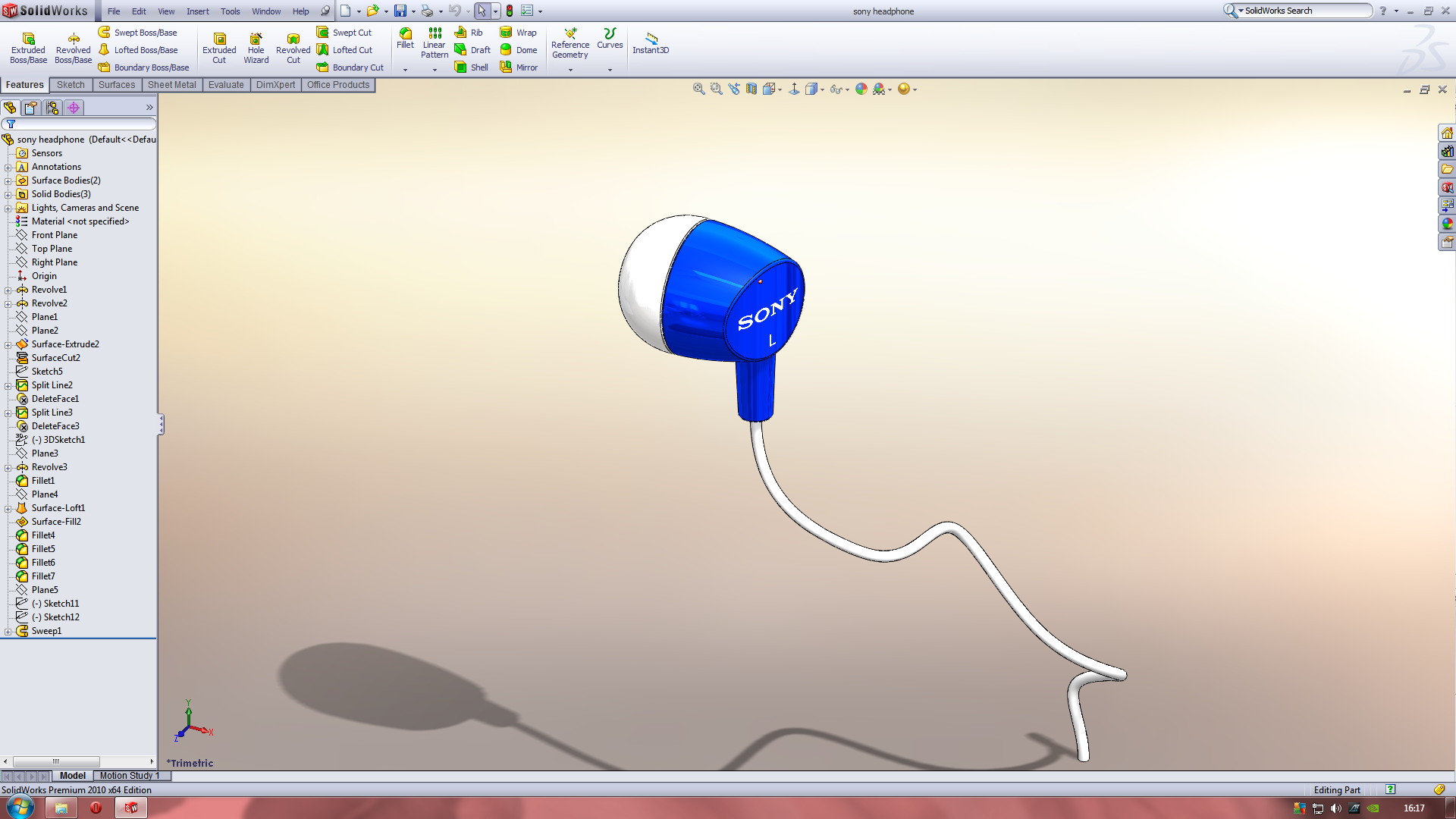Click the Rebuild traffic light icon
This screenshot has width=1456, height=819.
click(510, 11)
